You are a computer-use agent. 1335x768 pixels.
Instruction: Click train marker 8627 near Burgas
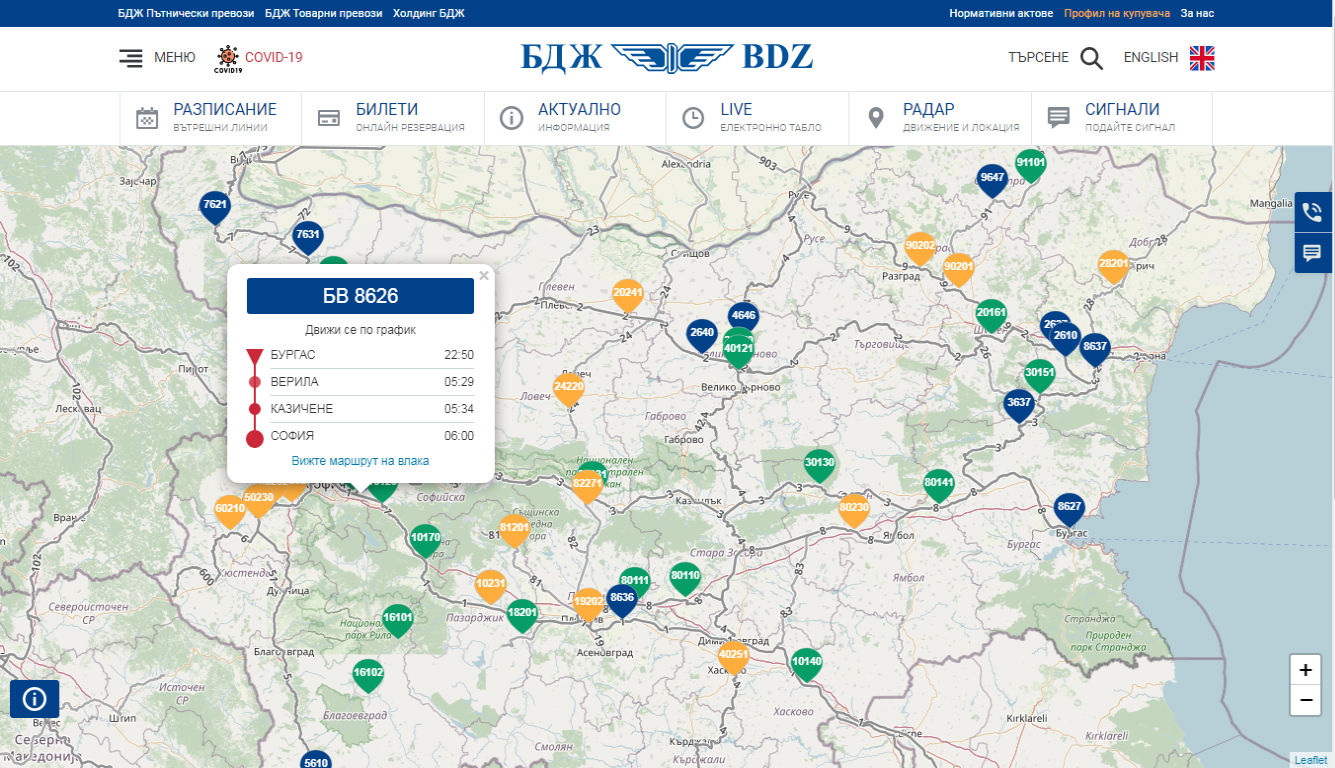[x=1069, y=508]
